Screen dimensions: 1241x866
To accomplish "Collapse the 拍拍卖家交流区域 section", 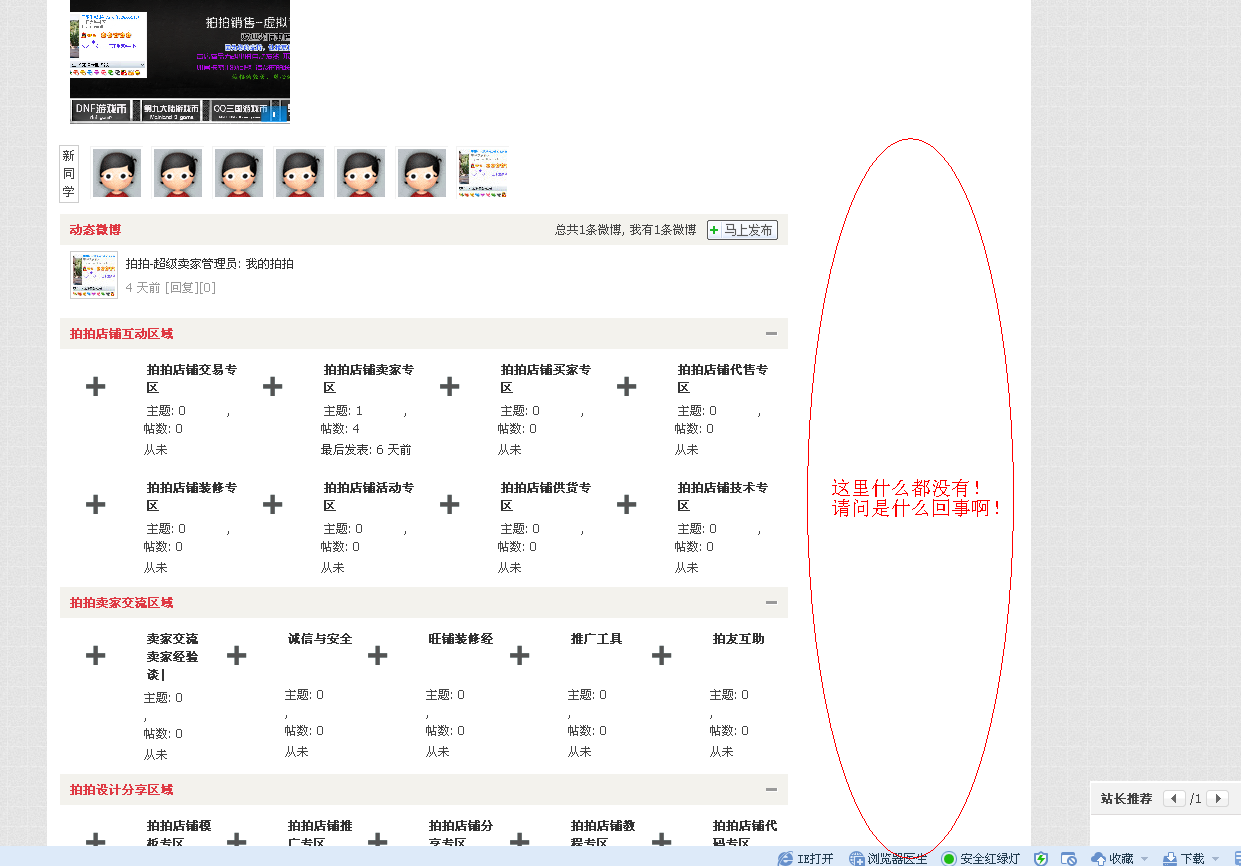I will [770, 602].
